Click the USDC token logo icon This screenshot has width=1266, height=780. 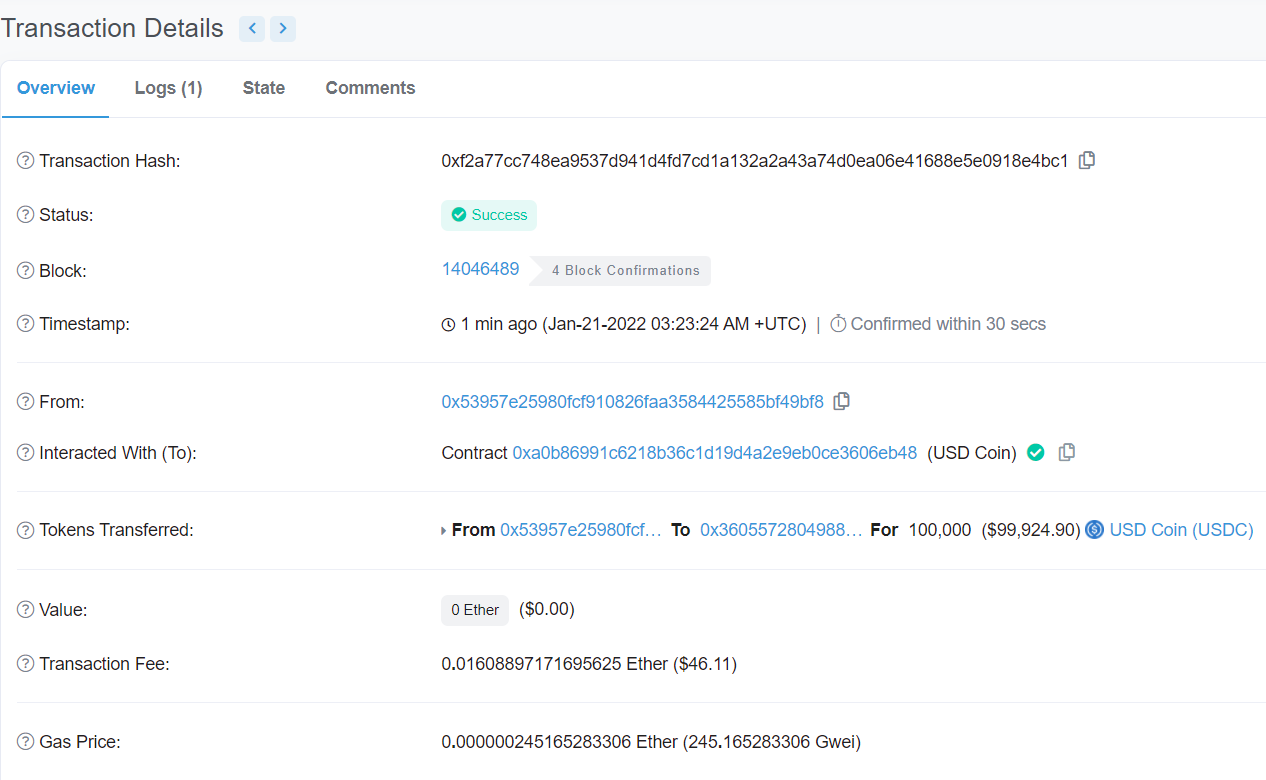(x=1095, y=530)
